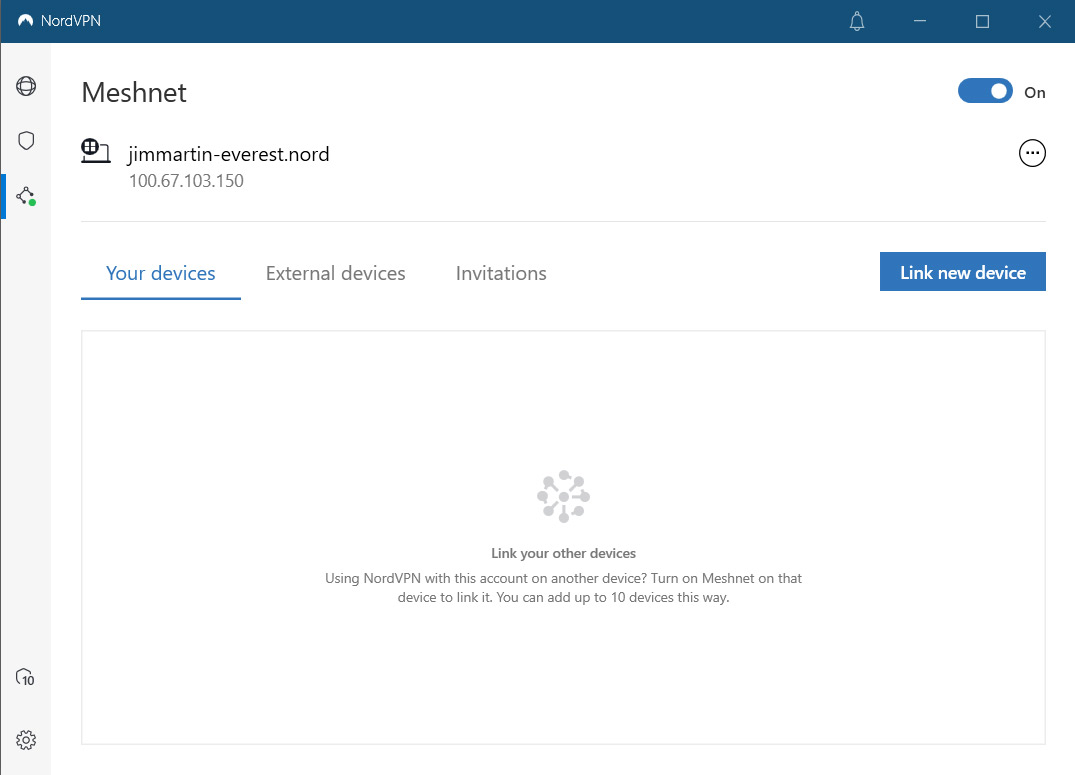Open Threat Protection shield icon

point(26,141)
